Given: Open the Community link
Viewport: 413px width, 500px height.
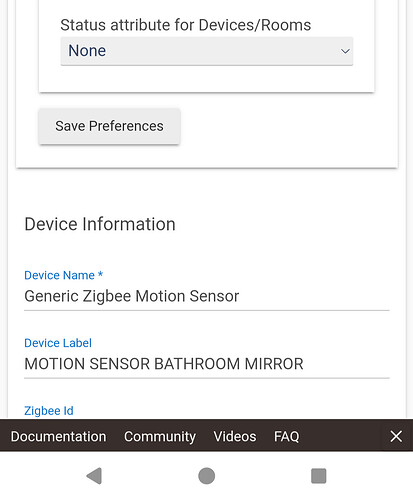Looking at the screenshot, I should (160, 436).
